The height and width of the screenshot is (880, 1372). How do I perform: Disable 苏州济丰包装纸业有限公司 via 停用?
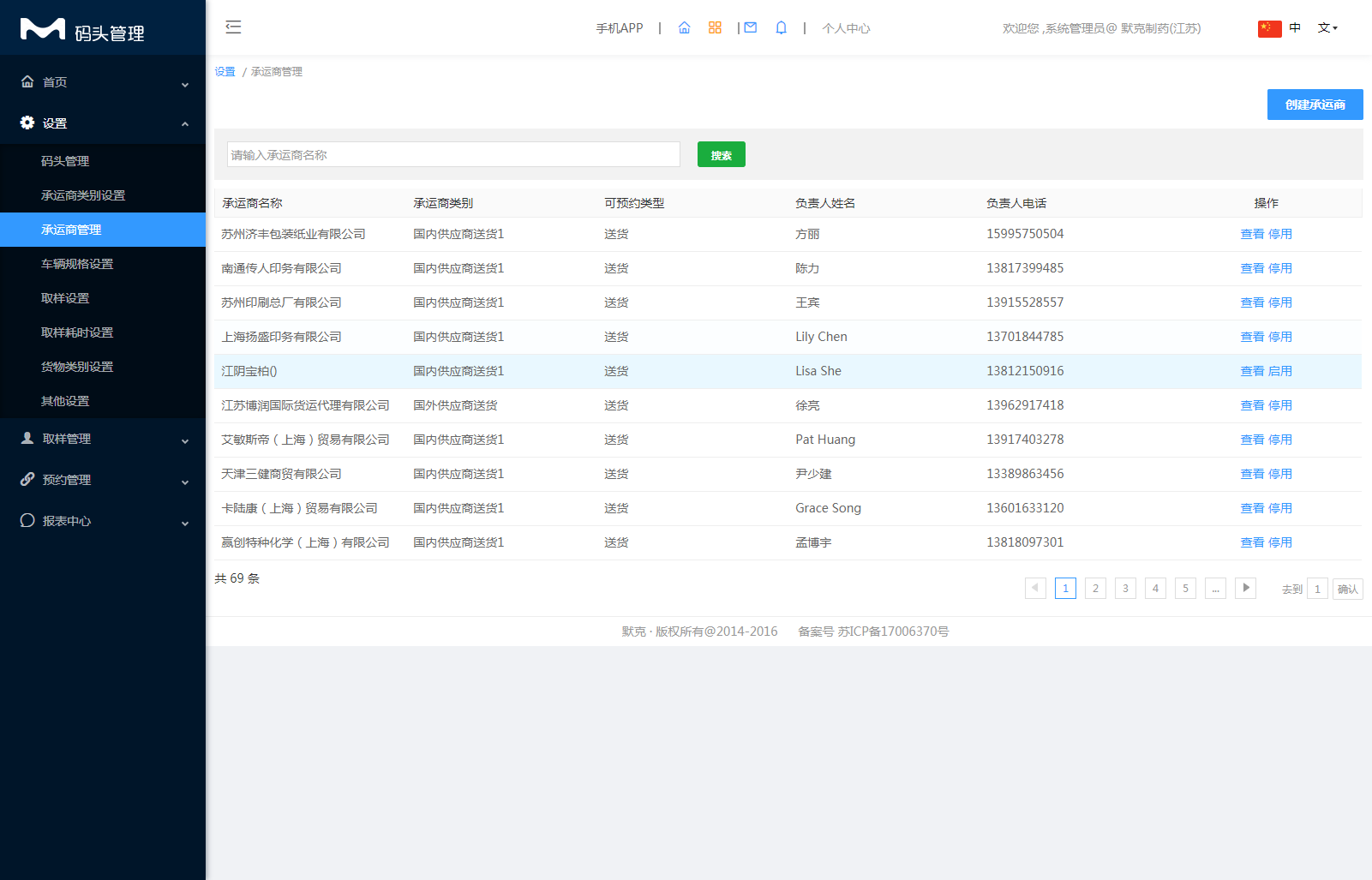point(1280,234)
